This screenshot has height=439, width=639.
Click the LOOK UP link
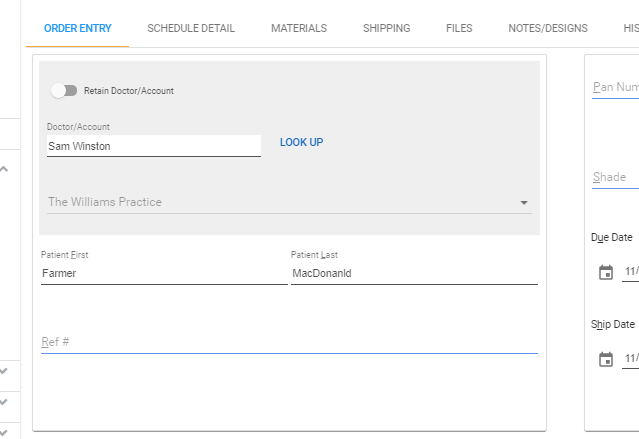click(301, 142)
